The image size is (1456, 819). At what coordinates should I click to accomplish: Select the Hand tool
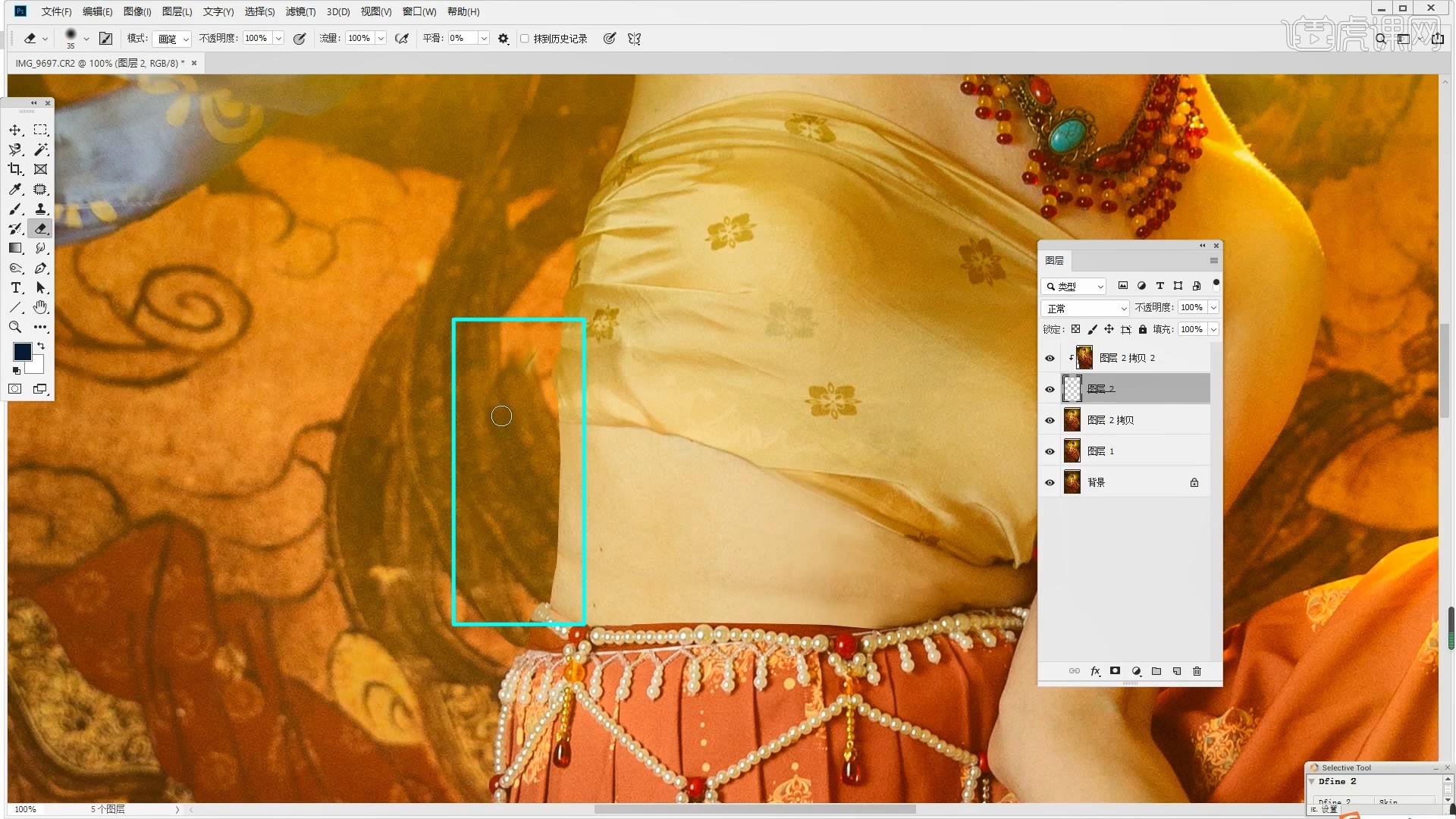[x=41, y=307]
